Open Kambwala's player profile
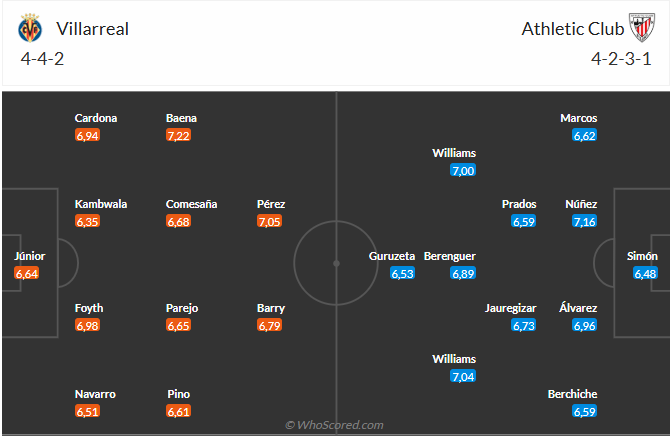Image resolution: width=672 pixels, height=436 pixels. (101, 204)
